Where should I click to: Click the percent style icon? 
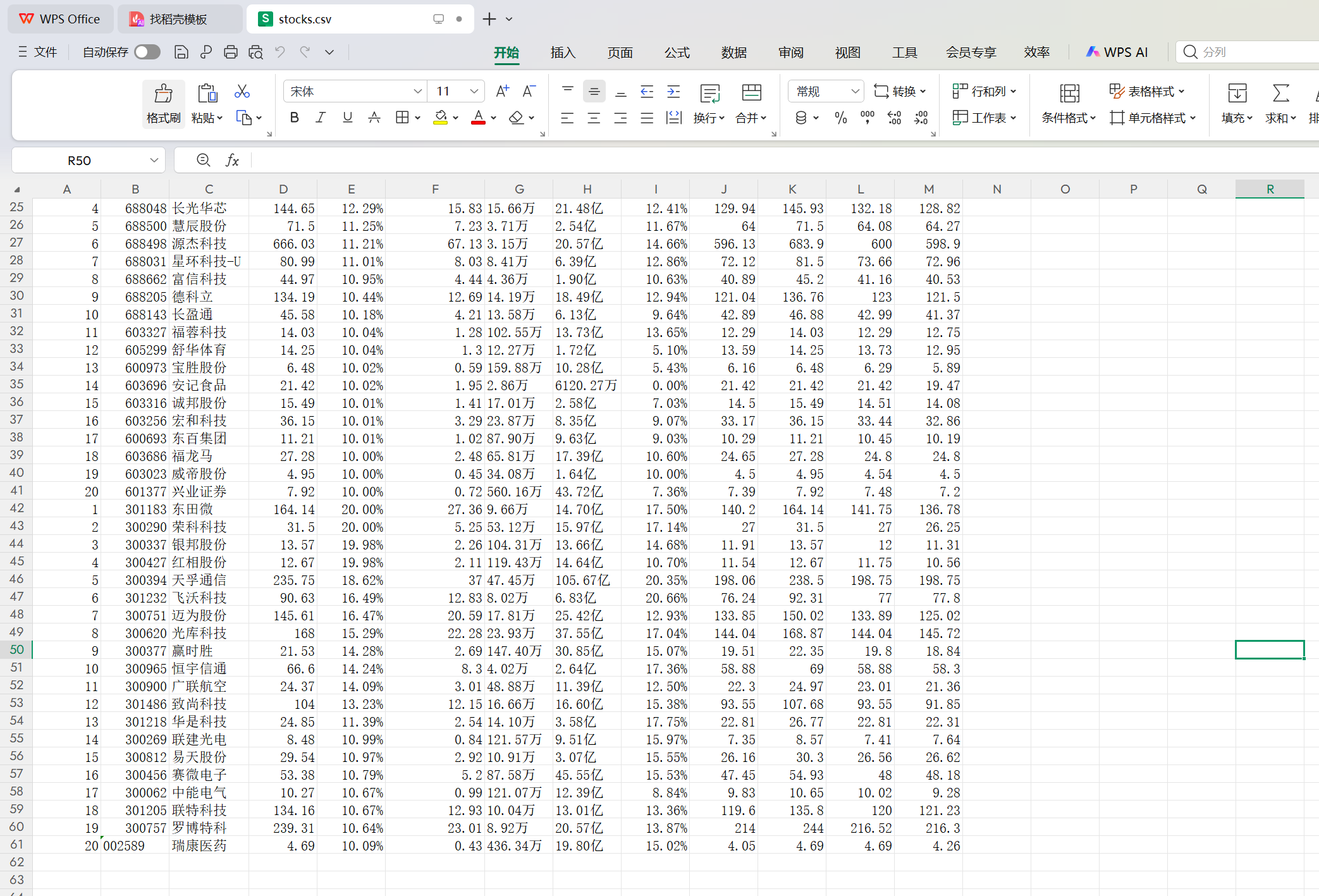pos(840,118)
